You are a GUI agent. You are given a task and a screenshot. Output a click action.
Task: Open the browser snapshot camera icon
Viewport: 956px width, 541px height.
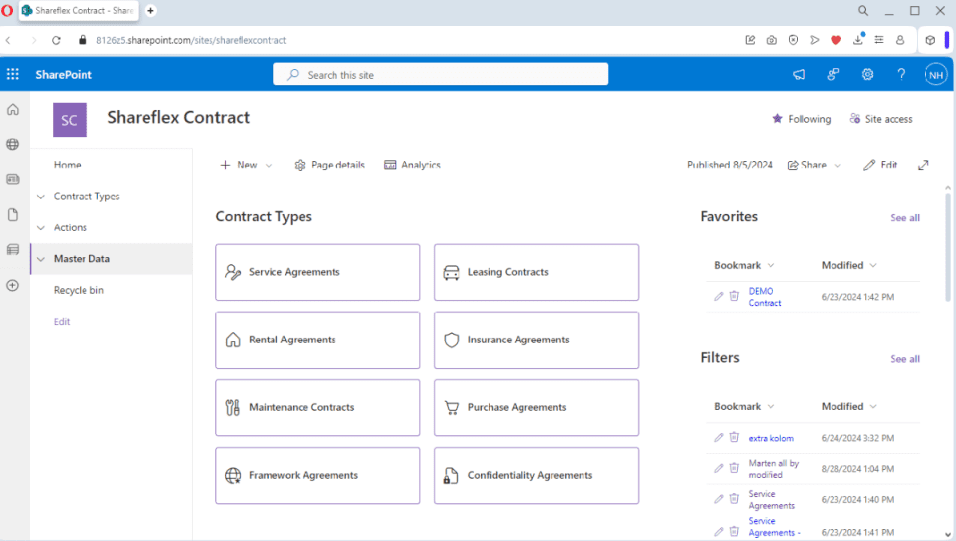pyautogui.click(x=772, y=40)
